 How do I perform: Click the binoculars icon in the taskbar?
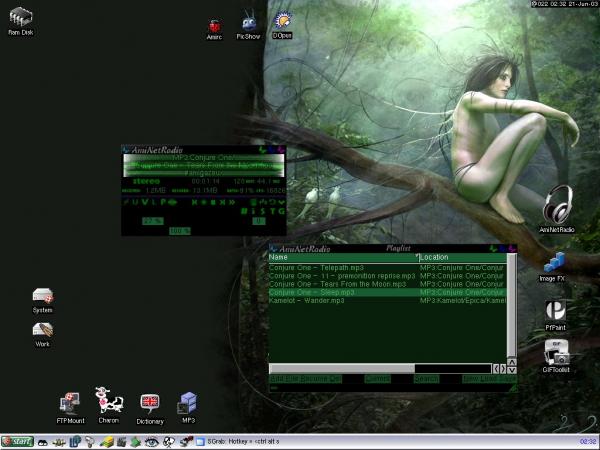point(43,442)
